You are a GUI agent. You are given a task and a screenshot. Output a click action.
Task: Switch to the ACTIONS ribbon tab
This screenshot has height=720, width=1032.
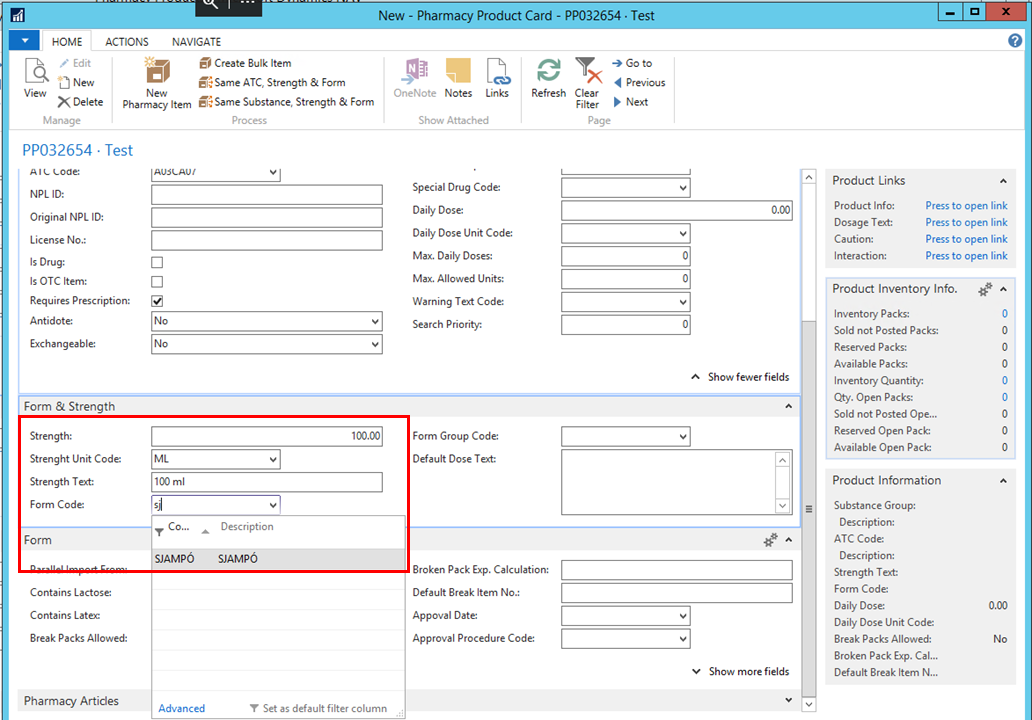[127, 42]
